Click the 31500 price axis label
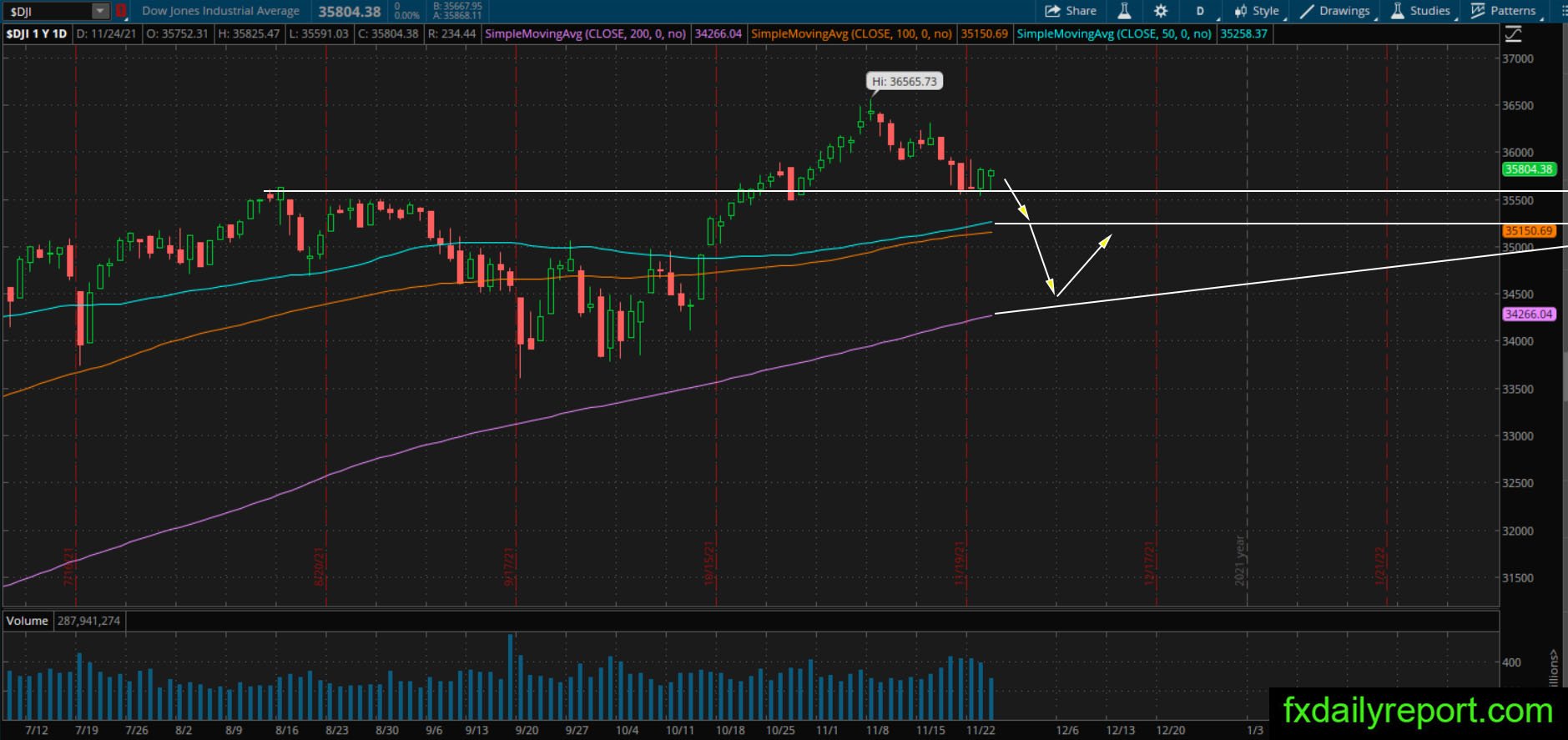Screen dimensions: 1568x740 pos(1518,578)
